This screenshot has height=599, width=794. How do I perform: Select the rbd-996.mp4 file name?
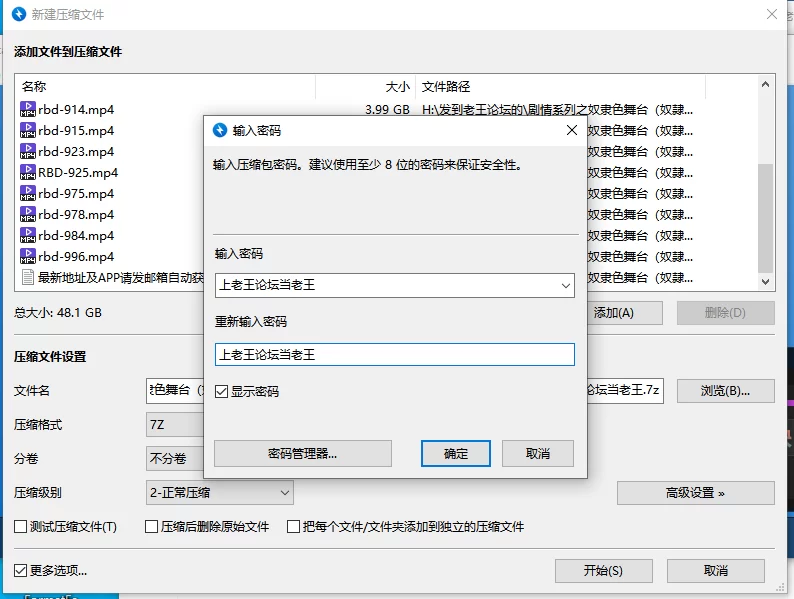[76, 256]
